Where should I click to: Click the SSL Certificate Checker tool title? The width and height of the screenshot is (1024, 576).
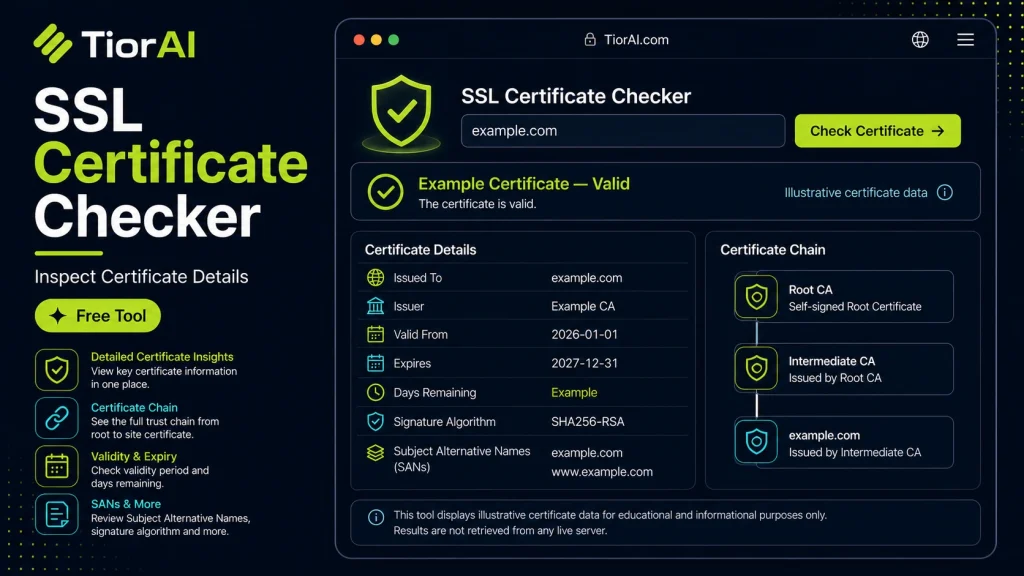pyautogui.click(x=576, y=96)
